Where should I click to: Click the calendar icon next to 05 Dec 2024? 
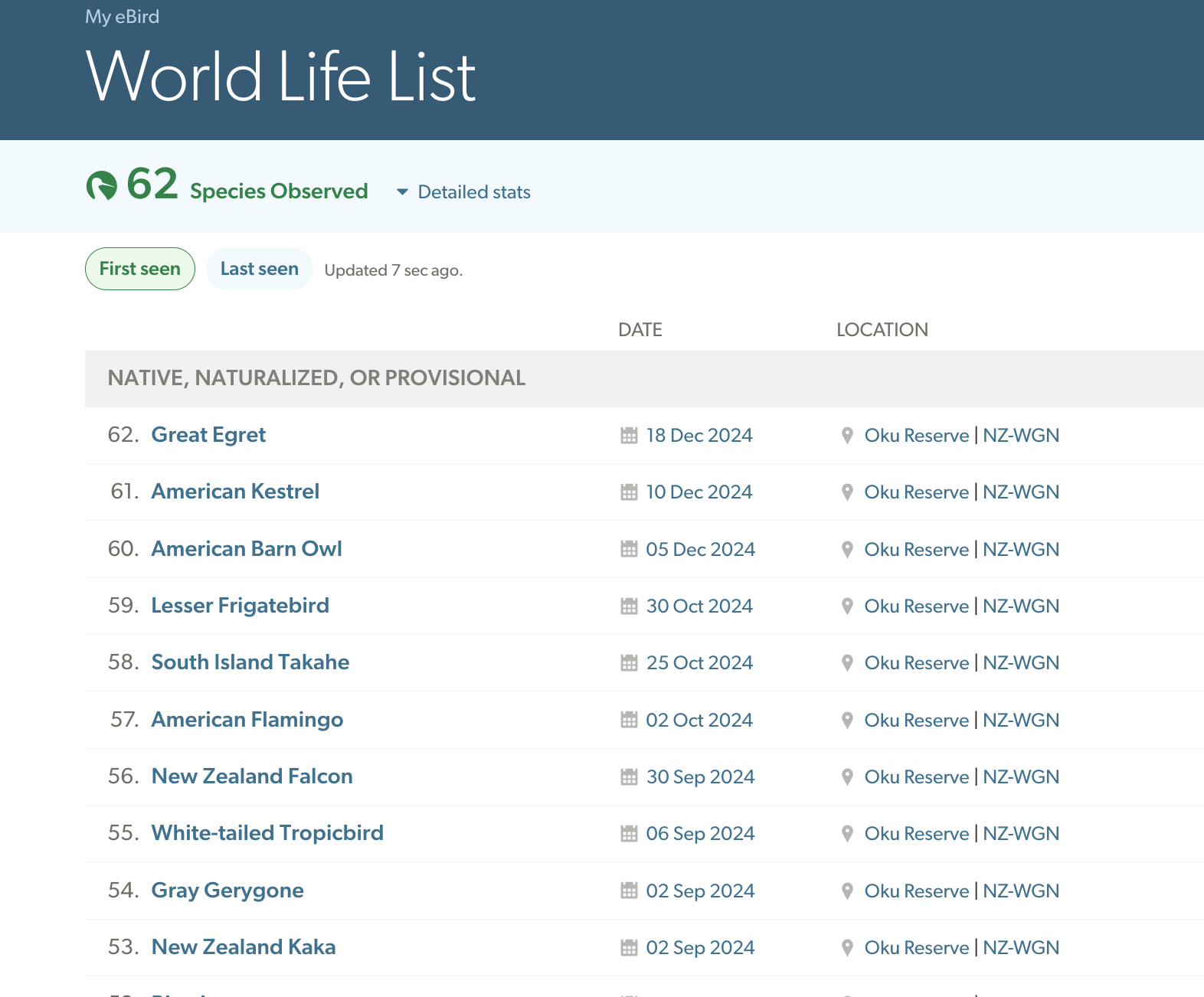click(x=629, y=549)
